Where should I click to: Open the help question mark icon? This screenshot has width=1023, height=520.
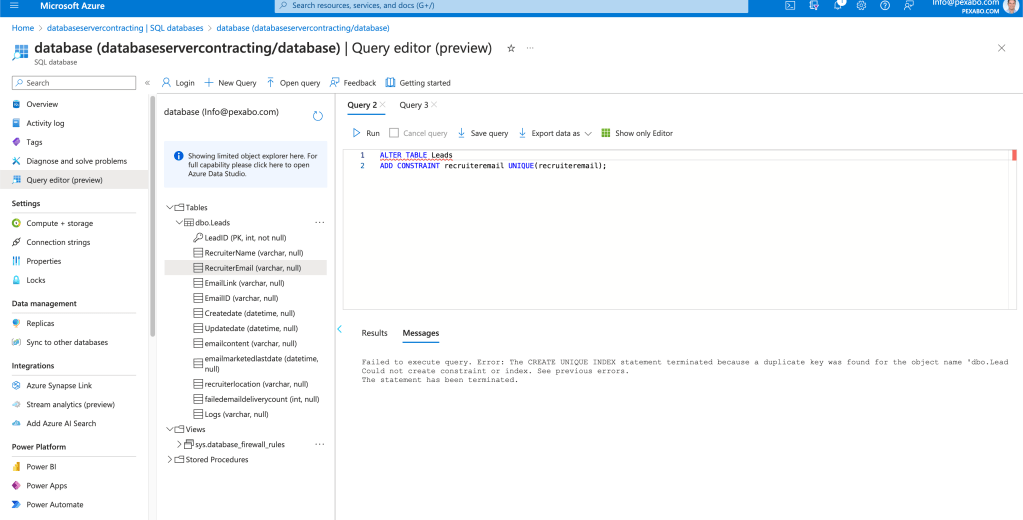pyautogui.click(x=885, y=5)
